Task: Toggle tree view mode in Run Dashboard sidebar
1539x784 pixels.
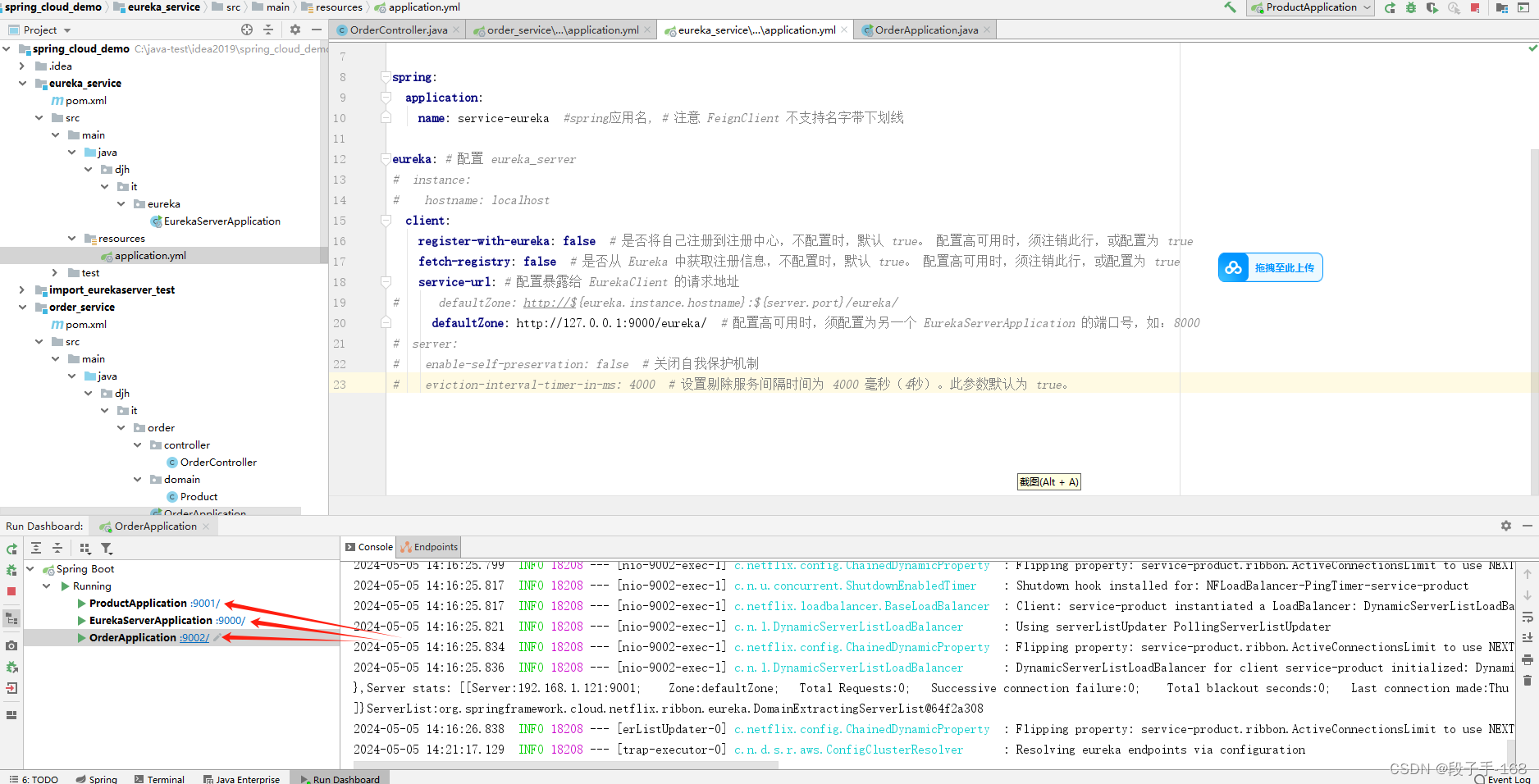Action: (11, 618)
